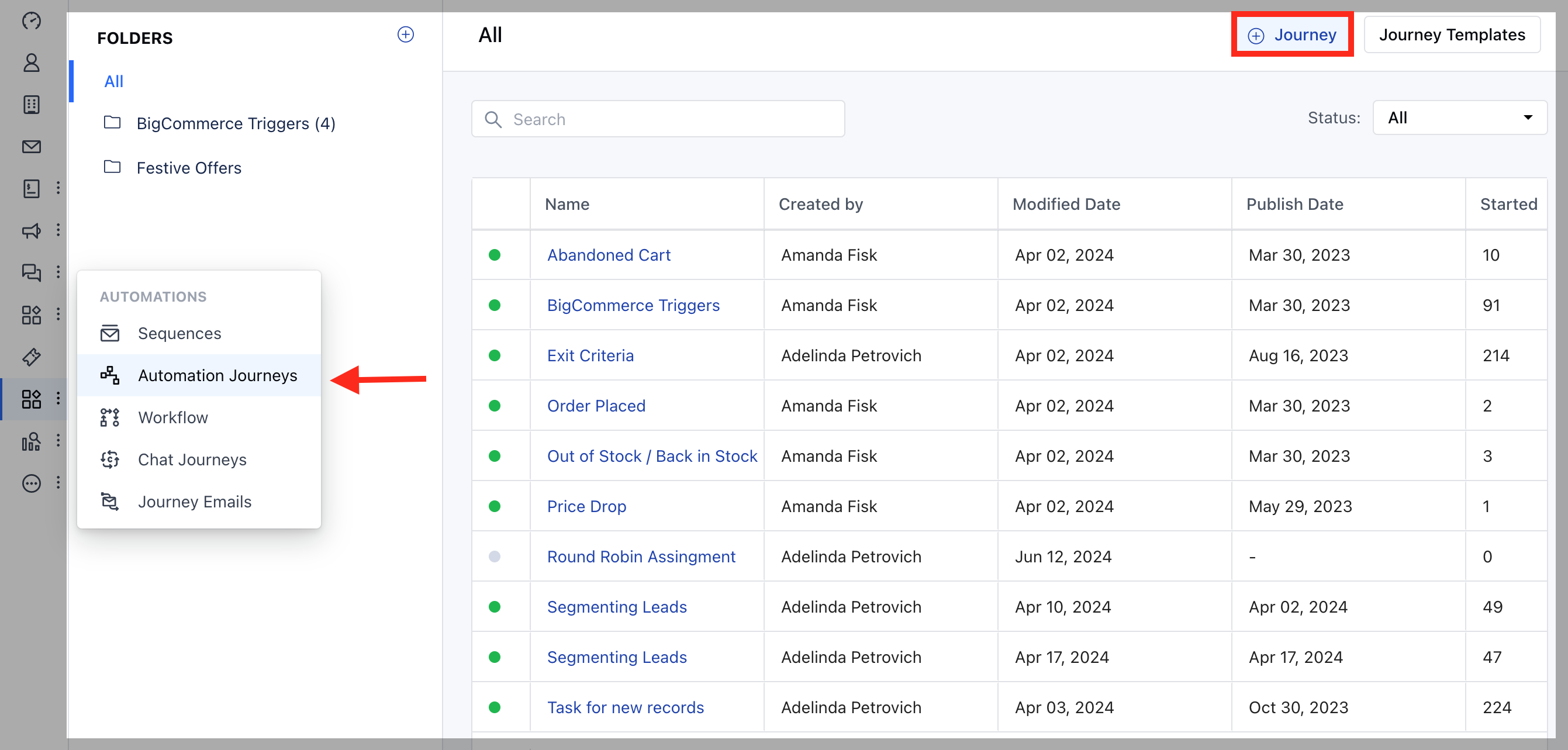
Task: Open the dashboard speedometer icon
Action: click(31, 20)
